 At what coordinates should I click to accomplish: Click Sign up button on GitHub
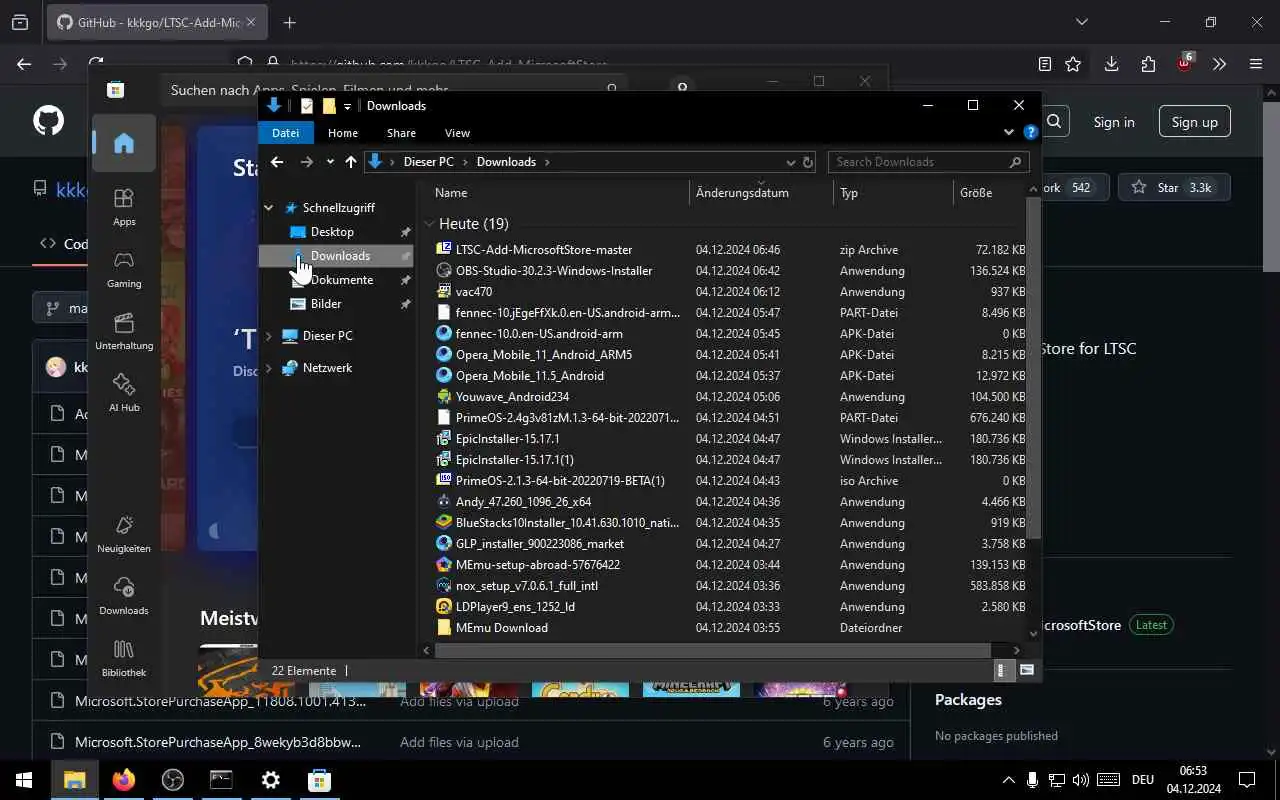[1194, 122]
